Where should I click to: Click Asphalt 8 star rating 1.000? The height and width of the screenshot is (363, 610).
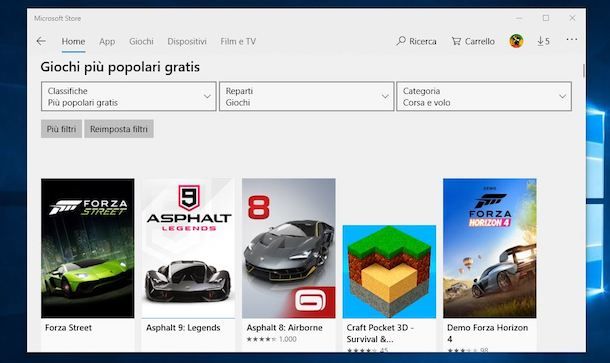click(272, 339)
